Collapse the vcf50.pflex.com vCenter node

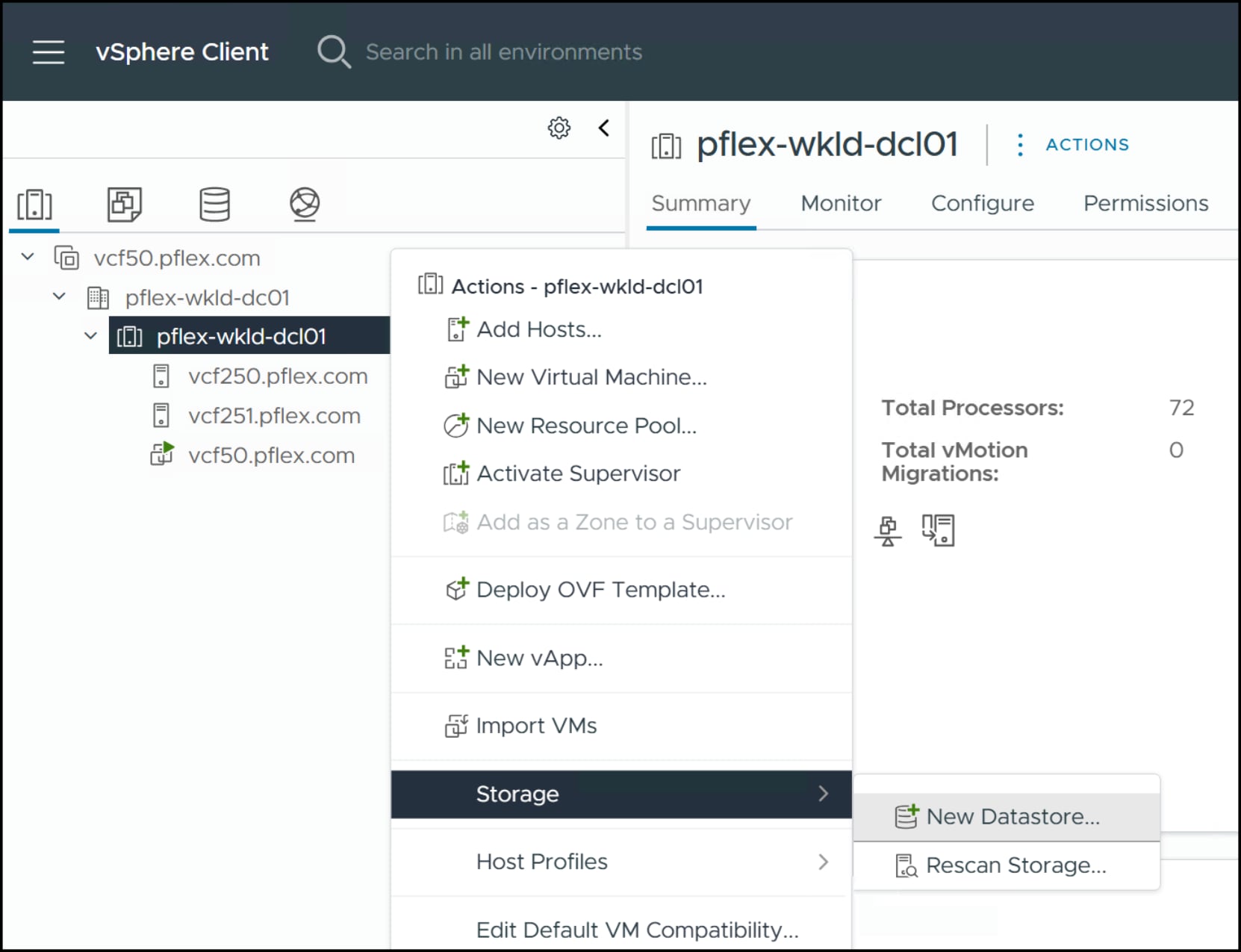[x=28, y=257]
